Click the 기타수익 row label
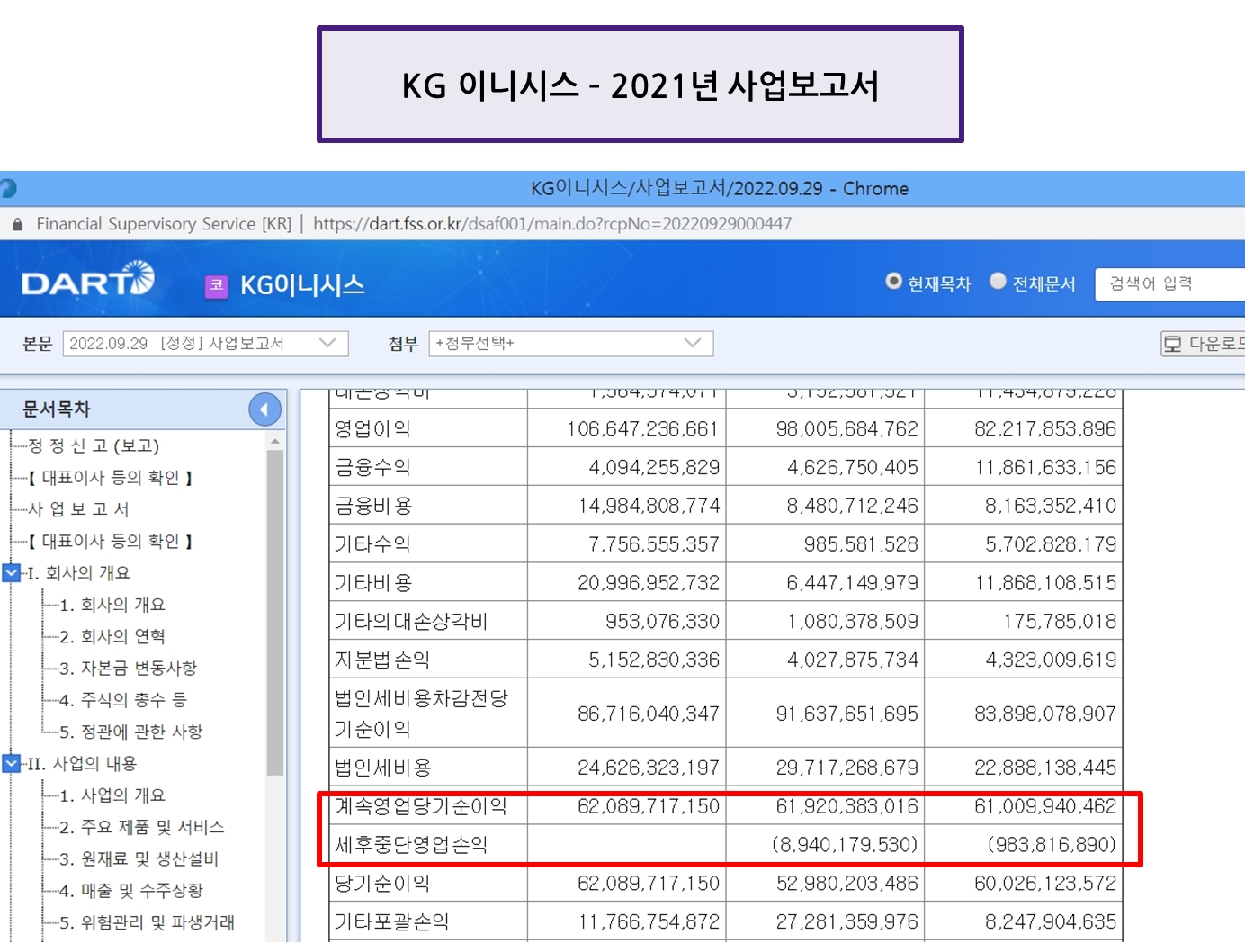The image size is (1245, 952). click(x=372, y=545)
